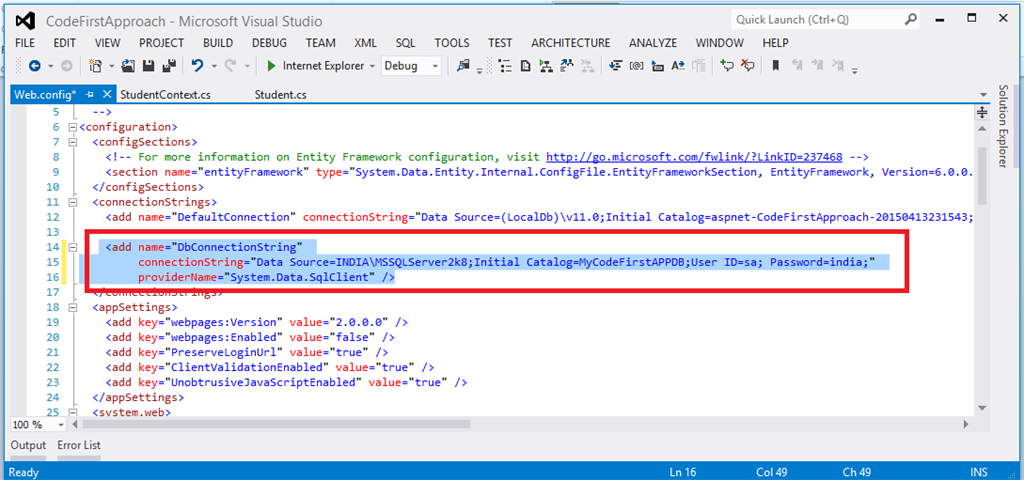1024x480 pixels.
Task: Collapse the configSections element on line 7
Action: click(72, 142)
